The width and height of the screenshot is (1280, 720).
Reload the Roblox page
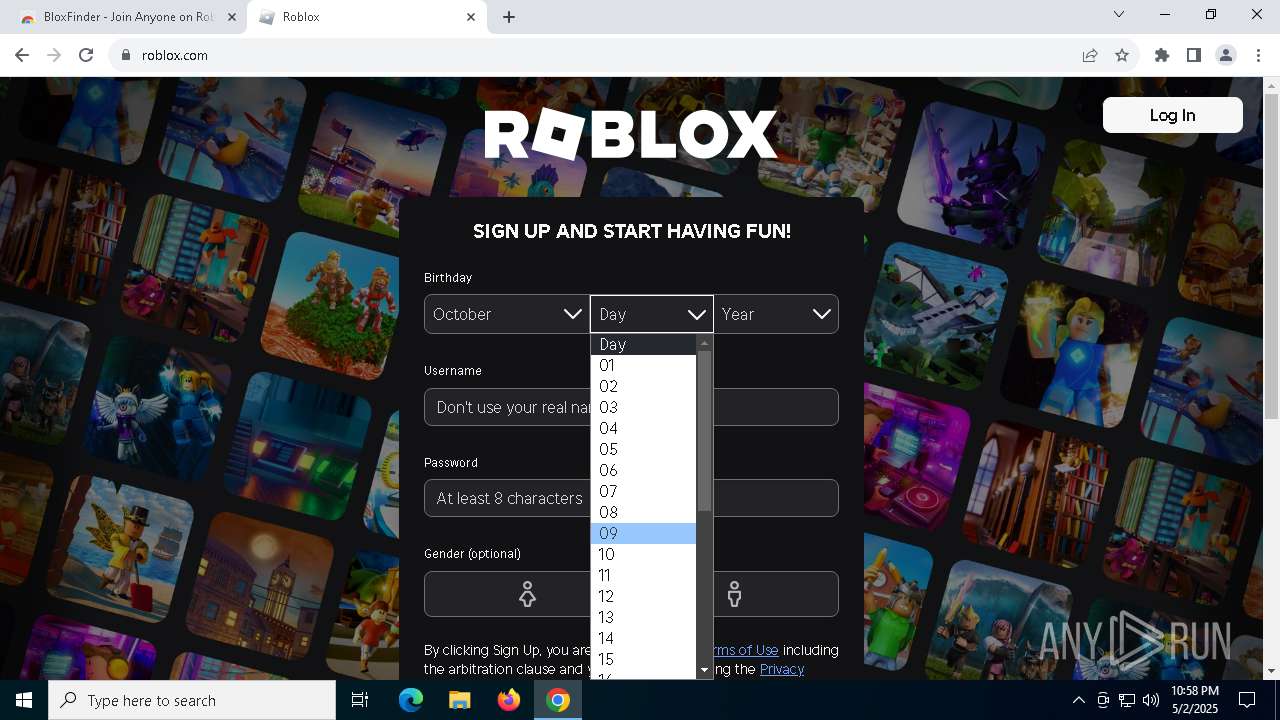tap(86, 56)
